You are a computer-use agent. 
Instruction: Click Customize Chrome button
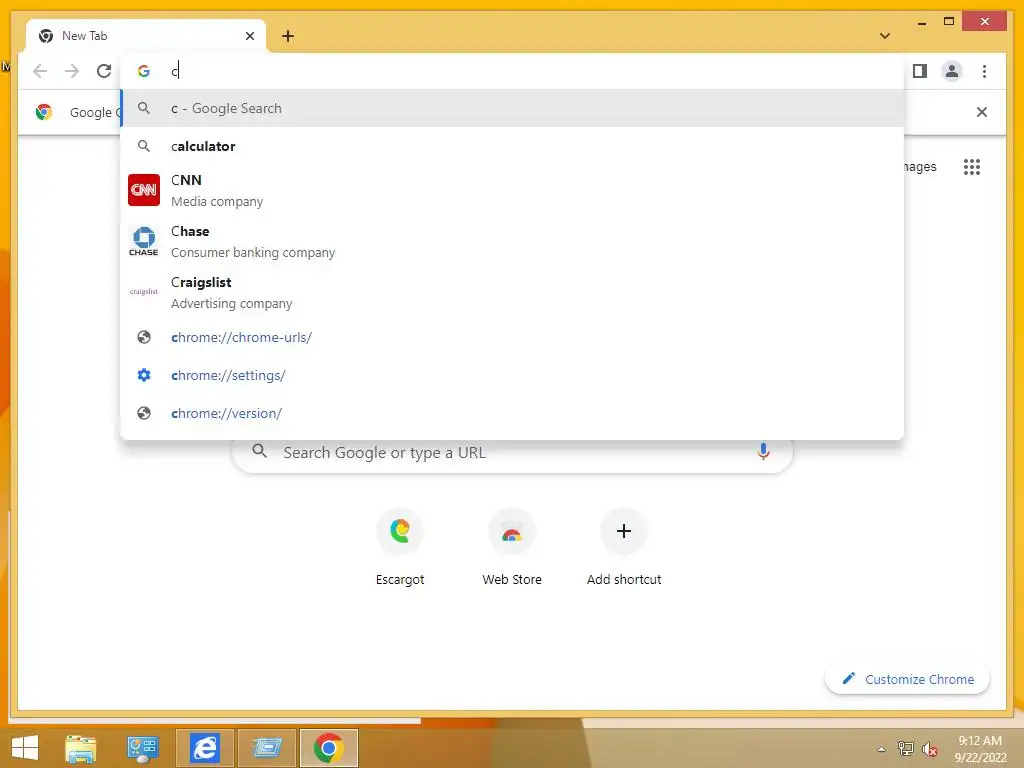click(907, 679)
